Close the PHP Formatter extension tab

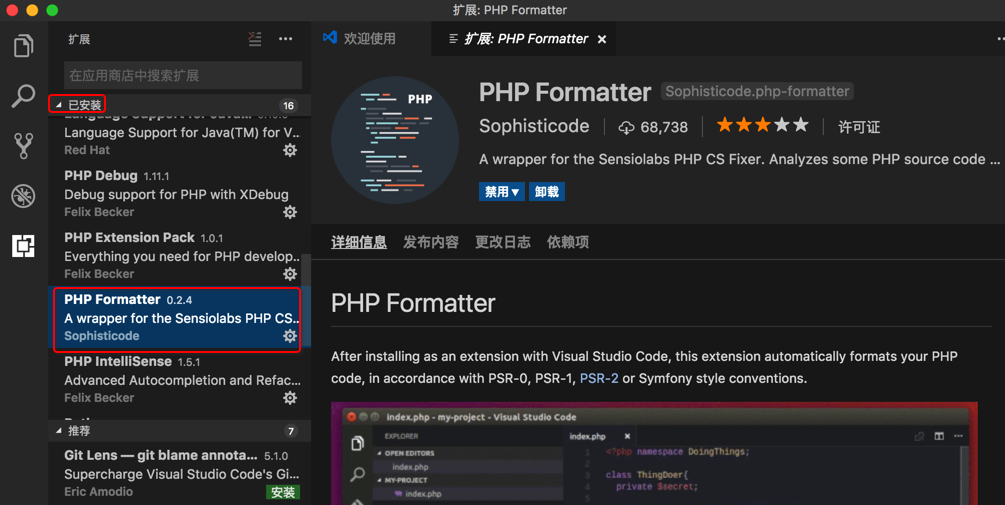click(x=602, y=40)
